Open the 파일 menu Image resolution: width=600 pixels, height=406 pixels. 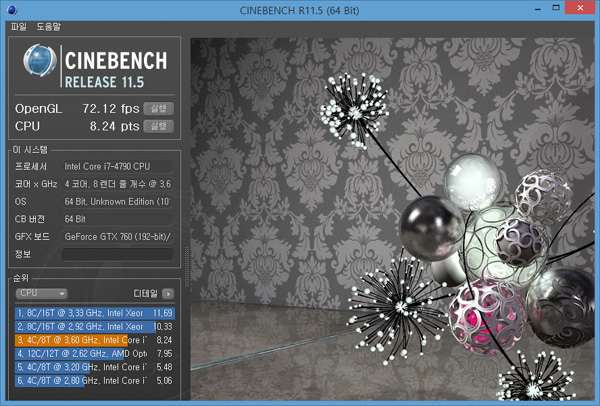coord(18,27)
